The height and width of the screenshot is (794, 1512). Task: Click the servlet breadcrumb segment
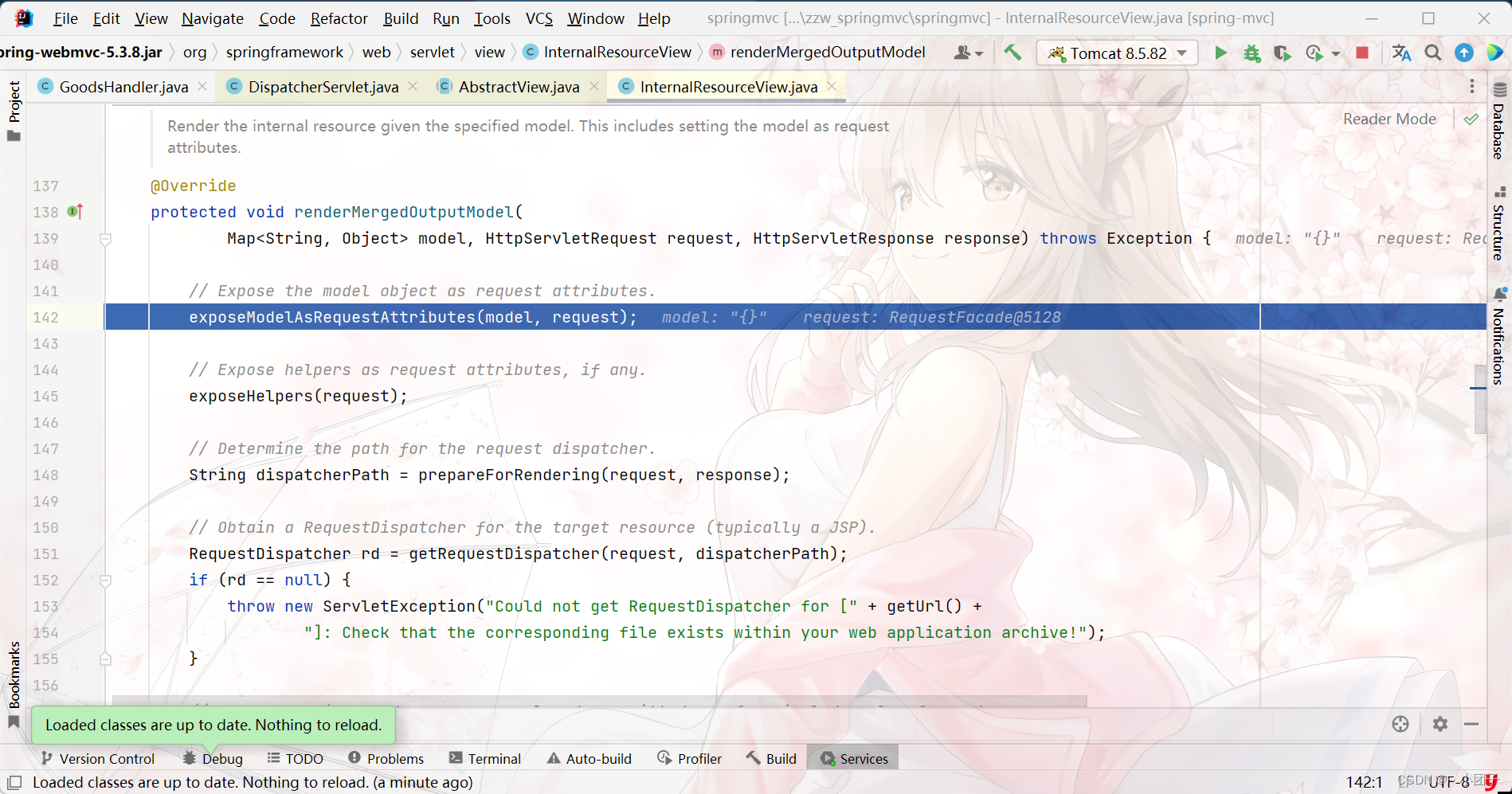432,53
